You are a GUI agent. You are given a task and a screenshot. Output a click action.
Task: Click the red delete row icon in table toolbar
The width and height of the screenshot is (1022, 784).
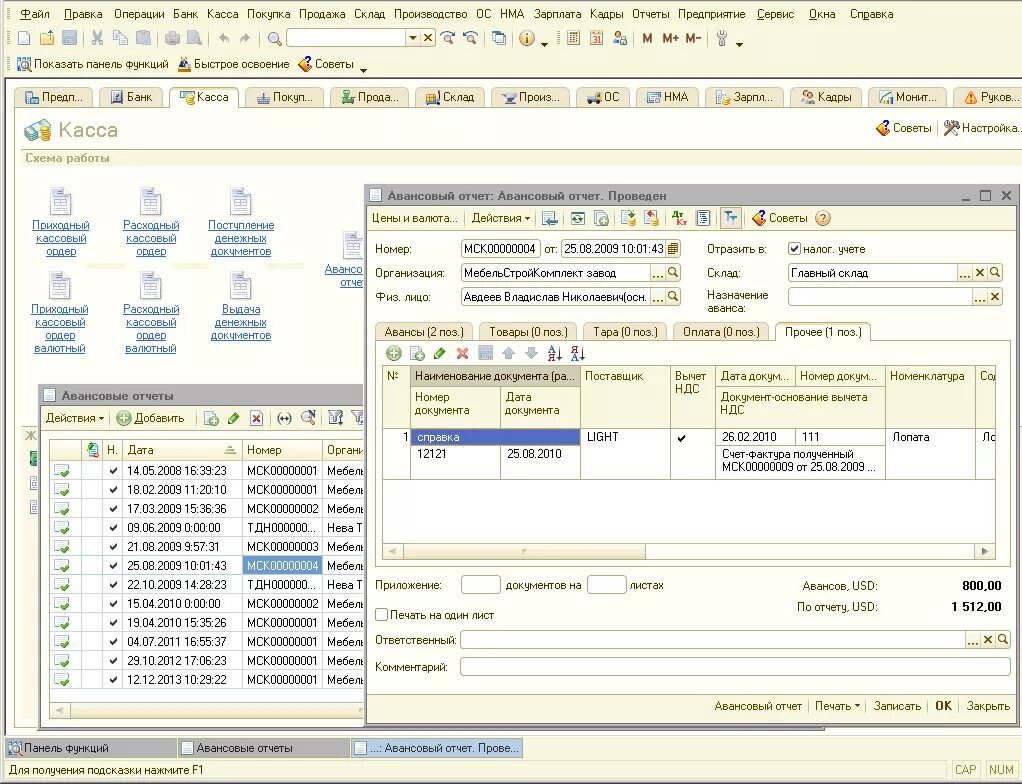(462, 353)
